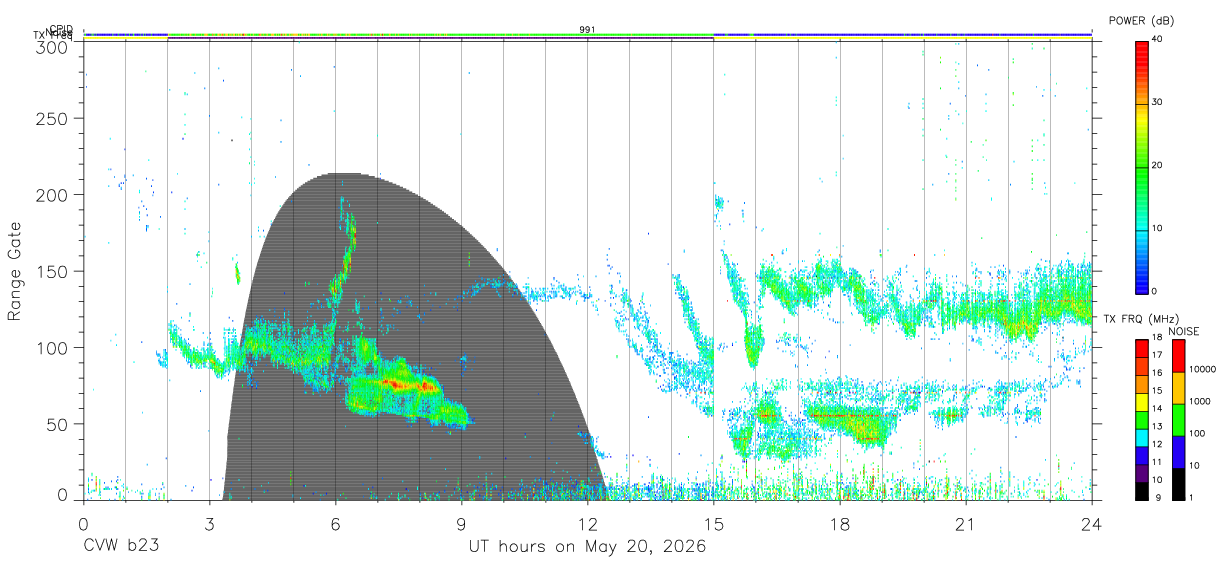Click the 12 tick on the UT hours axis
The height and width of the screenshot is (567, 1228).
point(588,523)
